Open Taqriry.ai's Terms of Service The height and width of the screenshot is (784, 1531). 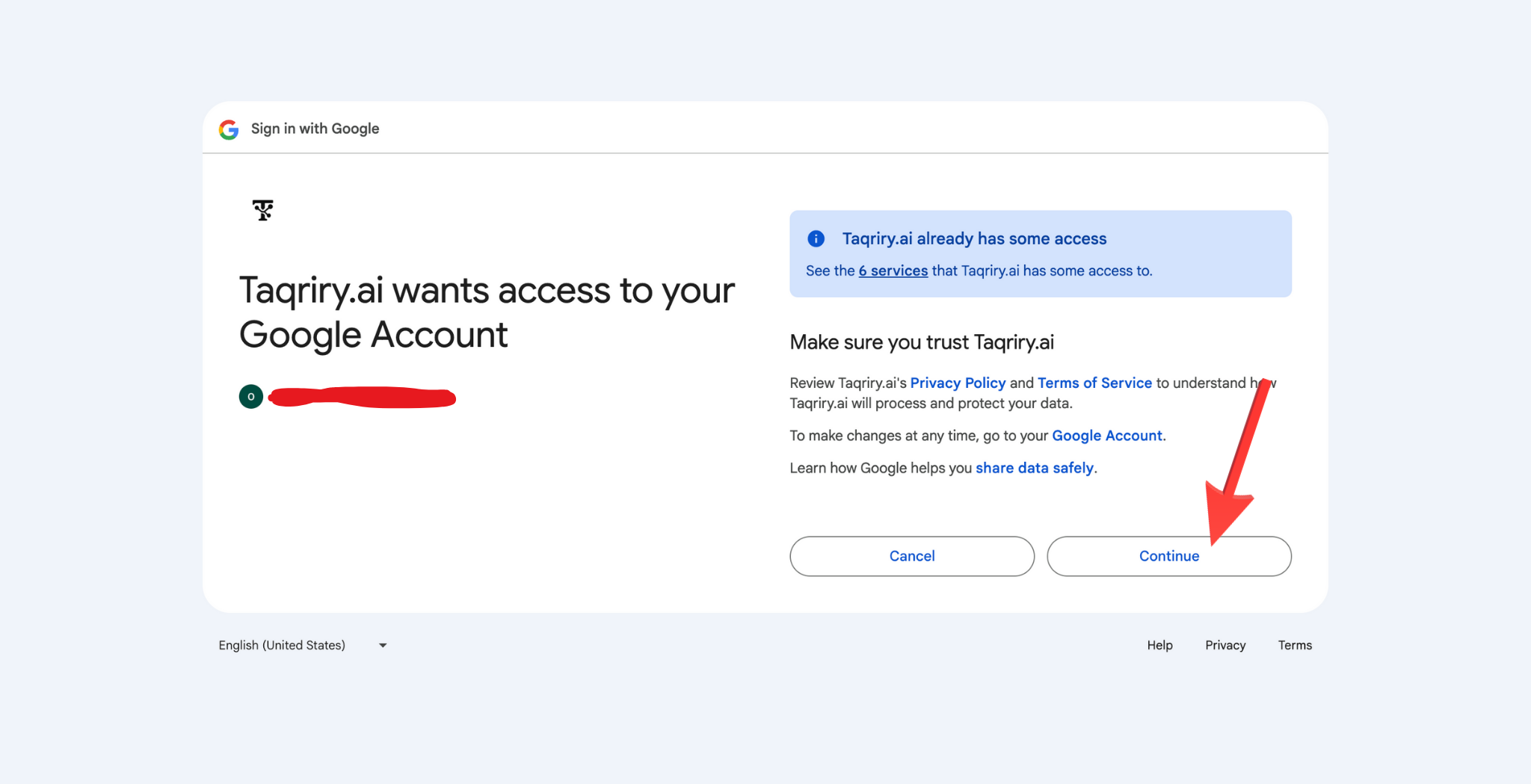1094,382
